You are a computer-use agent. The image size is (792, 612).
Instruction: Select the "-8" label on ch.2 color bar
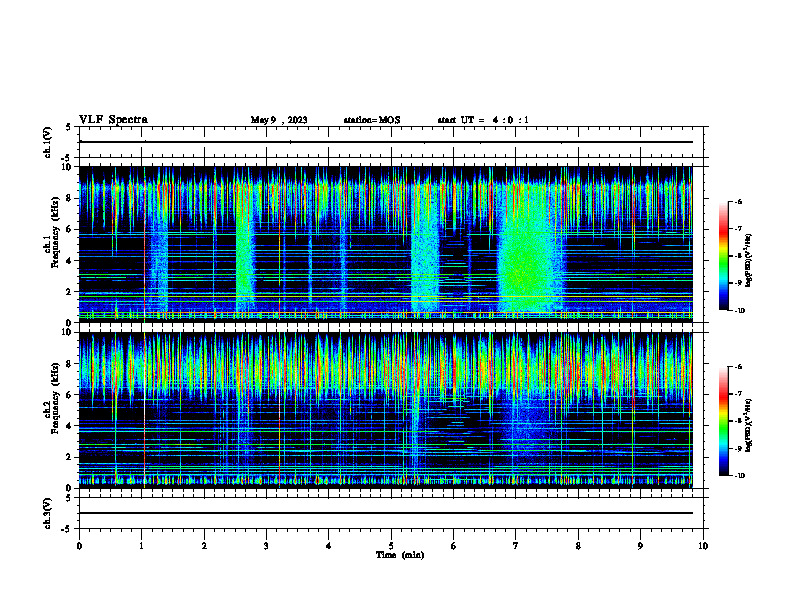(737, 421)
